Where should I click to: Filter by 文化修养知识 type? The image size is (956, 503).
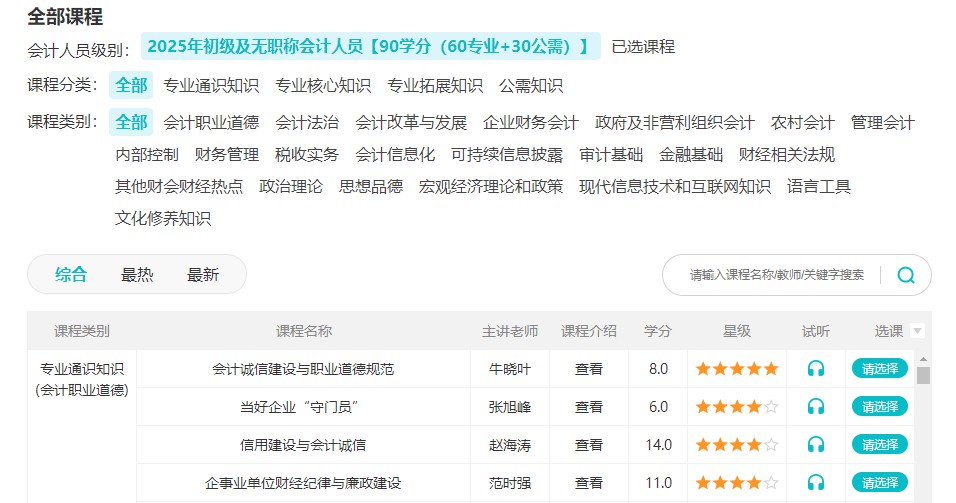[x=163, y=218]
